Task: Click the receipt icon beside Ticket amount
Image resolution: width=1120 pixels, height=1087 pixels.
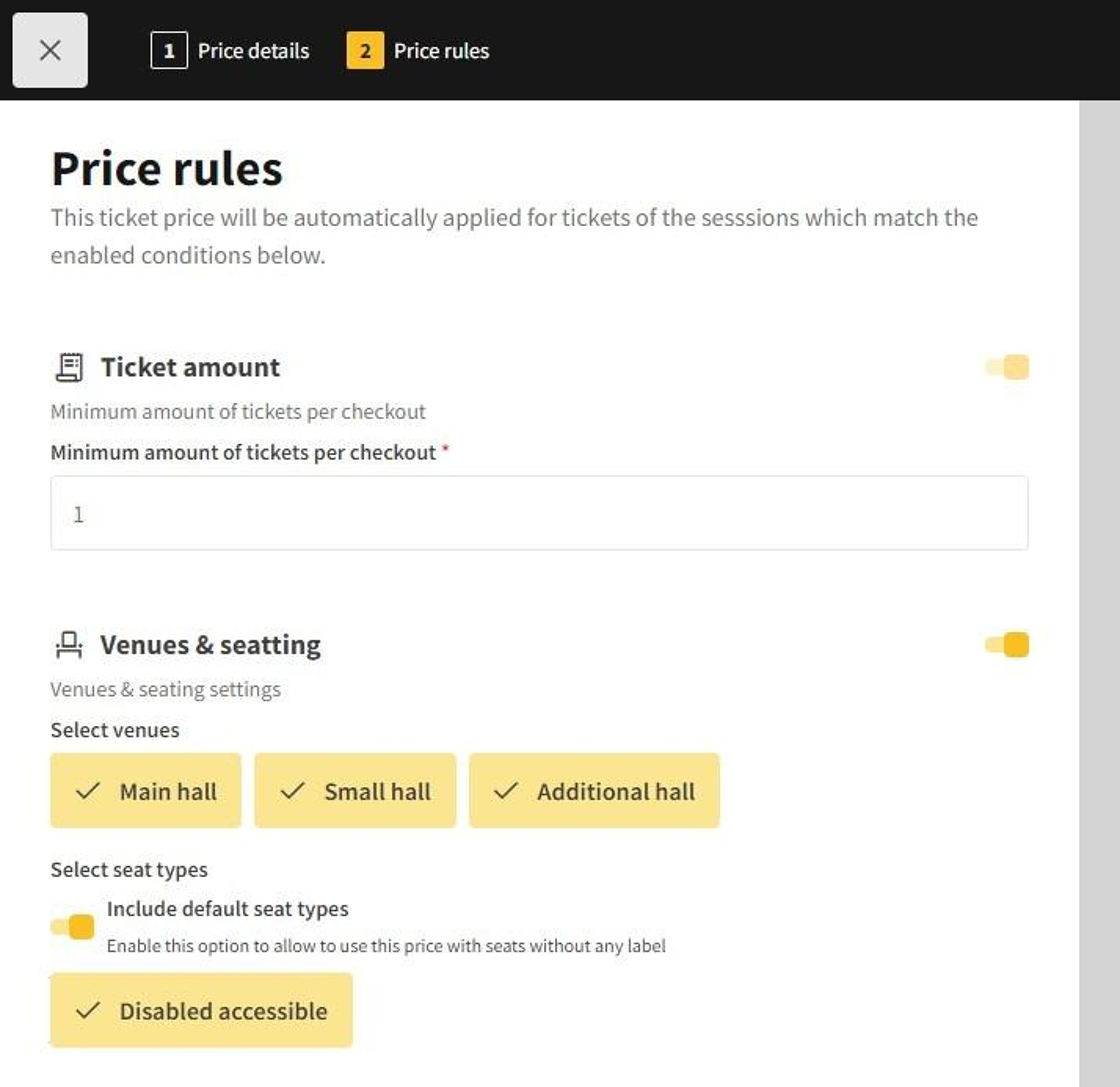Action: (68, 368)
